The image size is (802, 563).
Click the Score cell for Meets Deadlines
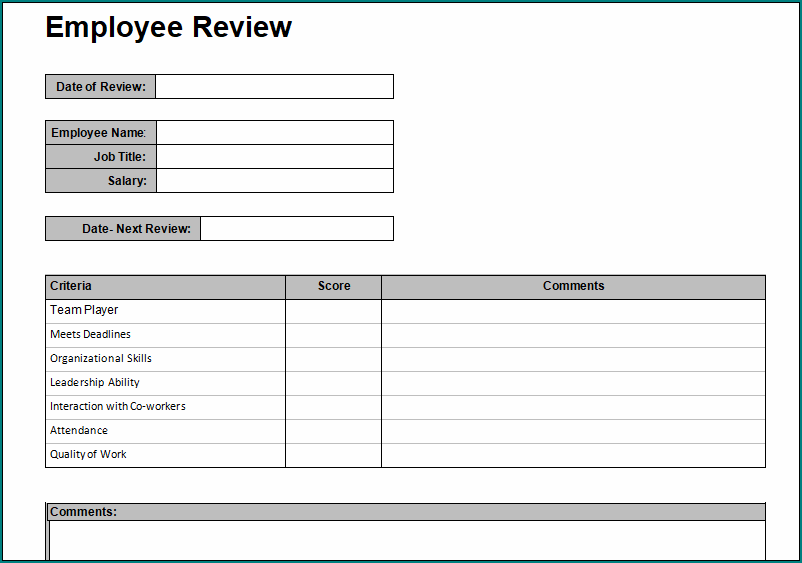pyautogui.click(x=333, y=335)
